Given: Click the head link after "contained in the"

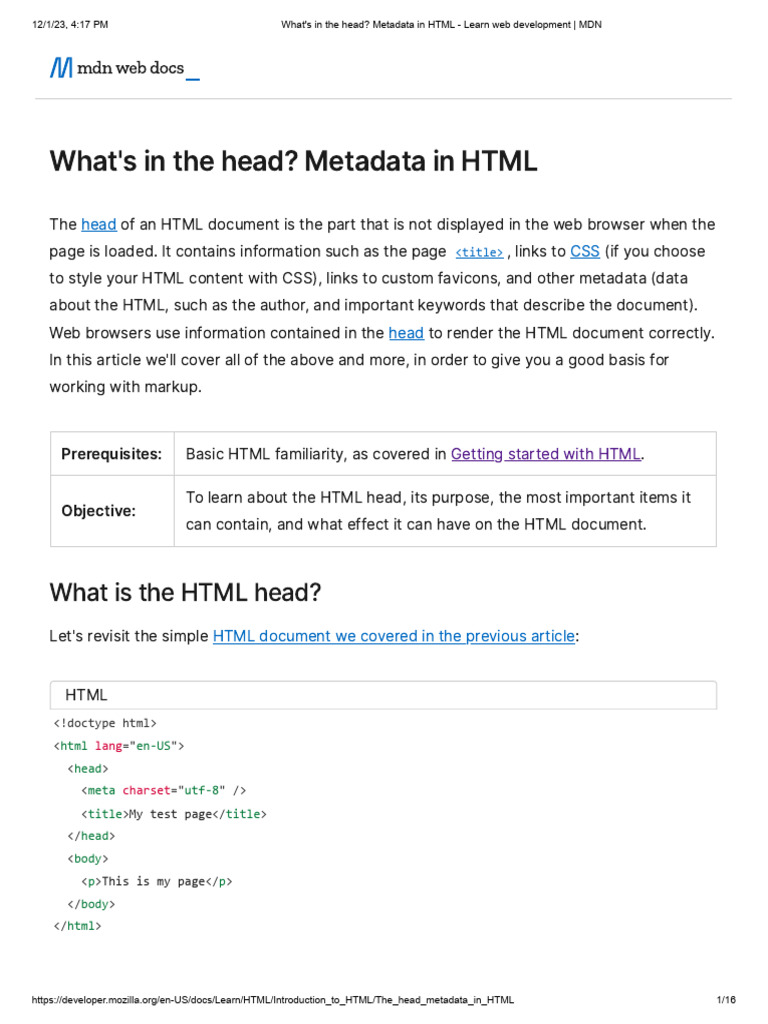Looking at the screenshot, I should tap(406, 332).
